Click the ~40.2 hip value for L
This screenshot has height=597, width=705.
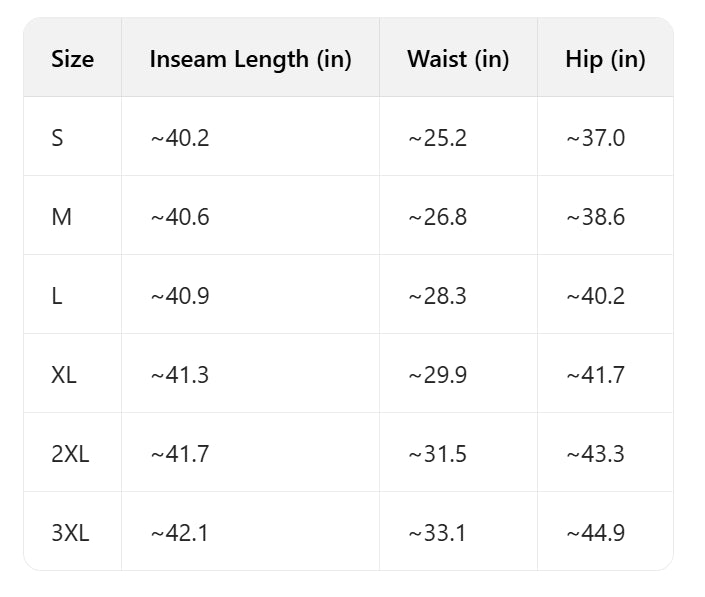(x=595, y=296)
